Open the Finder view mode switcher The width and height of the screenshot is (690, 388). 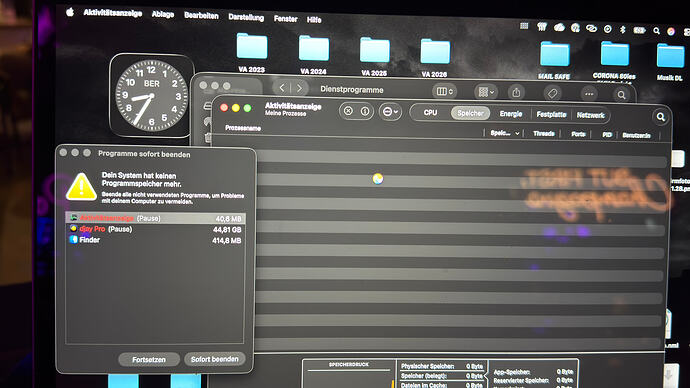pyautogui.click(x=444, y=92)
